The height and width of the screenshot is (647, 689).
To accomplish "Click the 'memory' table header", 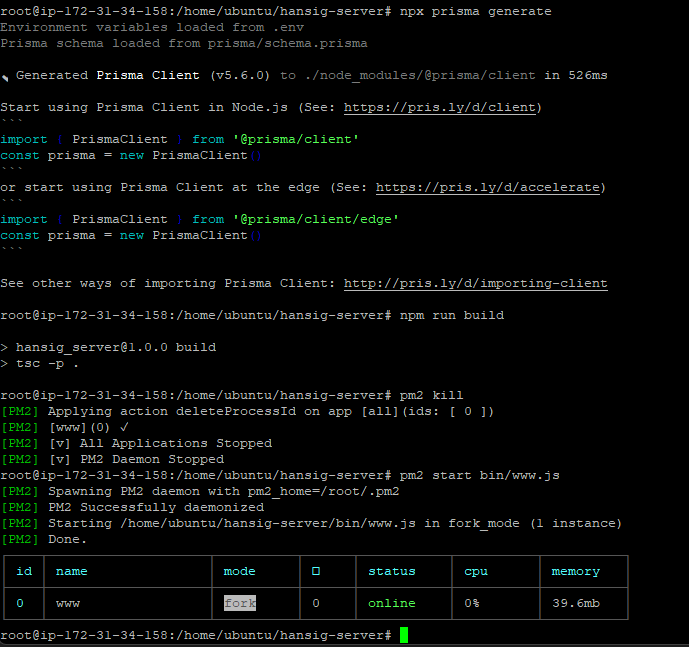I will click(576, 571).
